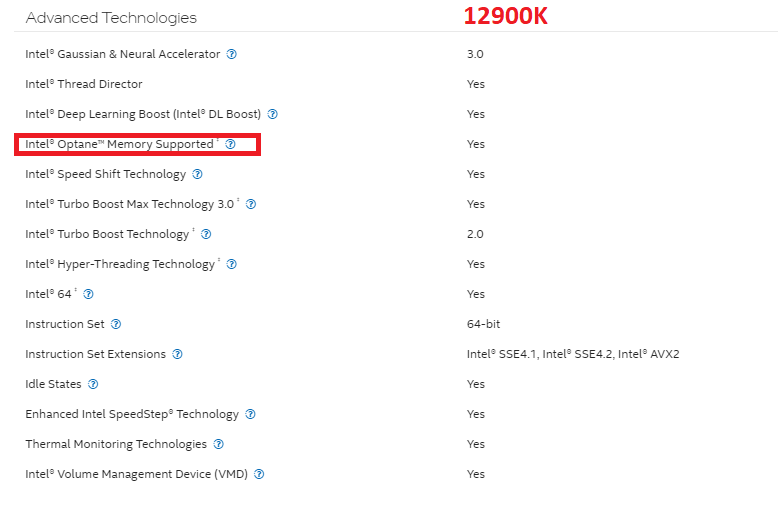Click the SSE4.1, SSE4.2, AVX2 value text
The height and width of the screenshot is (505, 778).
[x=573, y=354]
